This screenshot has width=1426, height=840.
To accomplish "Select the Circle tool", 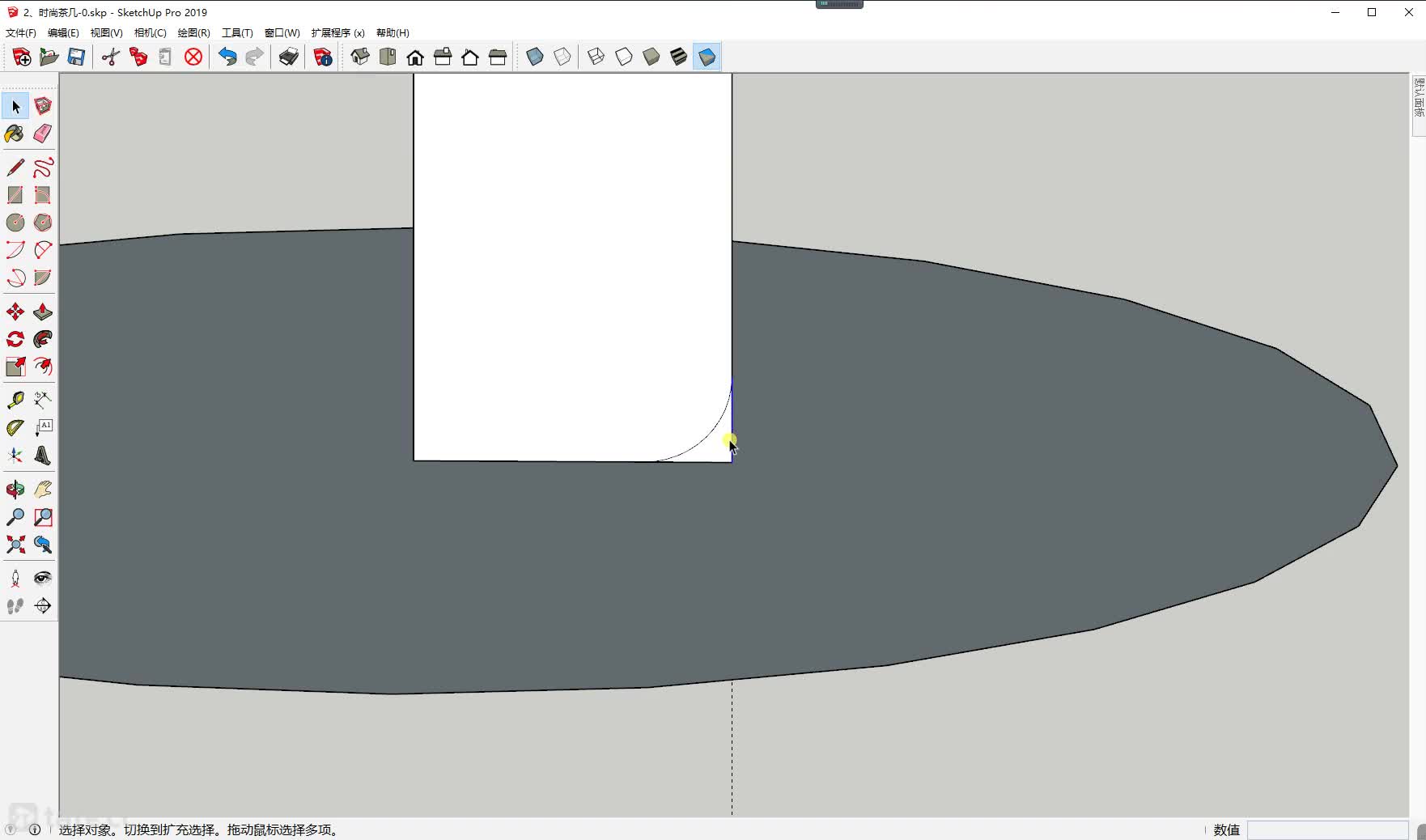I will click(15, 223).
